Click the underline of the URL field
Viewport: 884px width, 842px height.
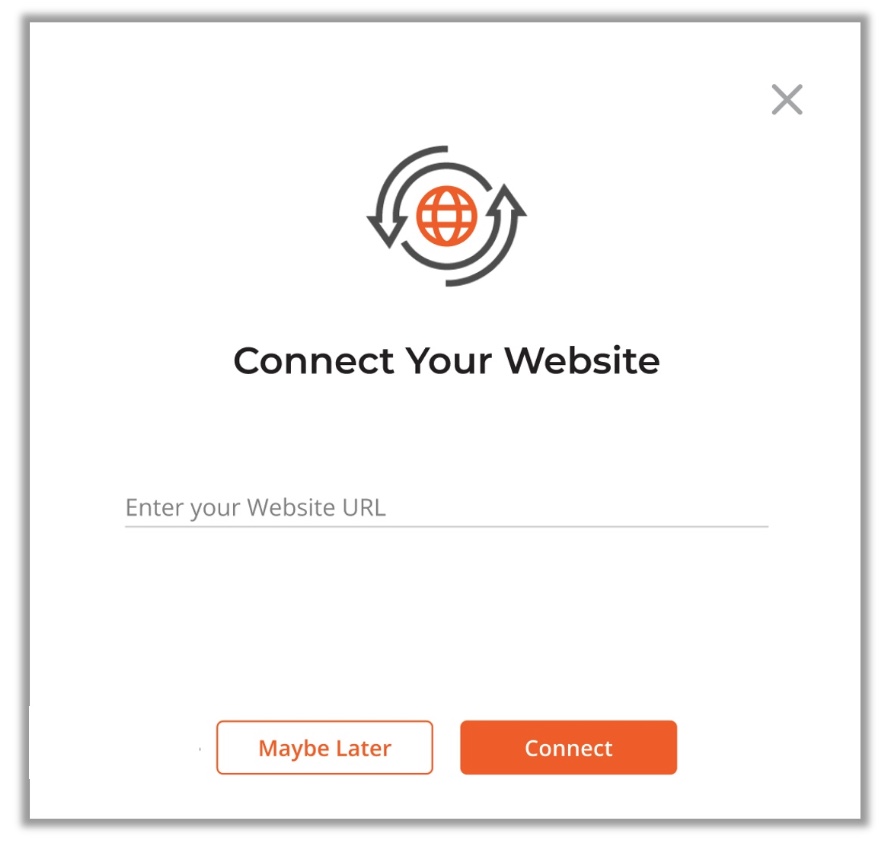(x=447, y=526)
